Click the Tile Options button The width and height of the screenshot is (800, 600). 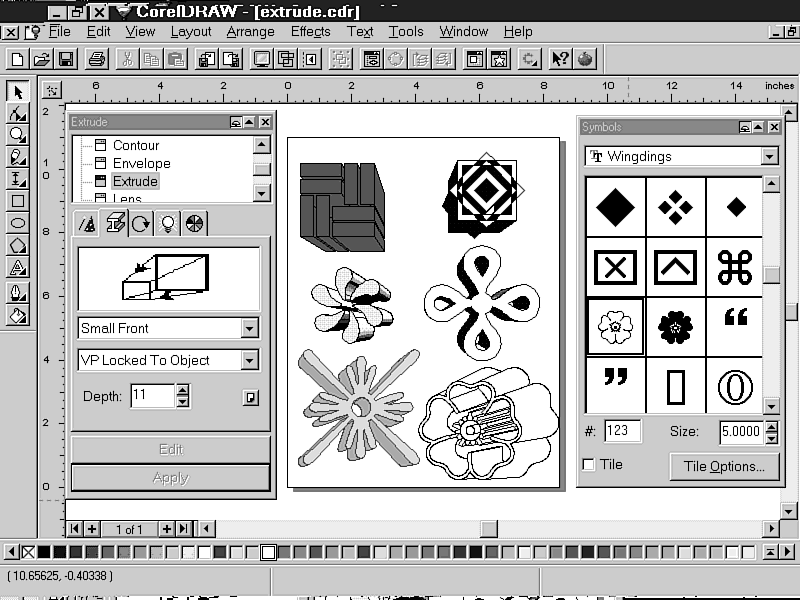click(724, 466)
